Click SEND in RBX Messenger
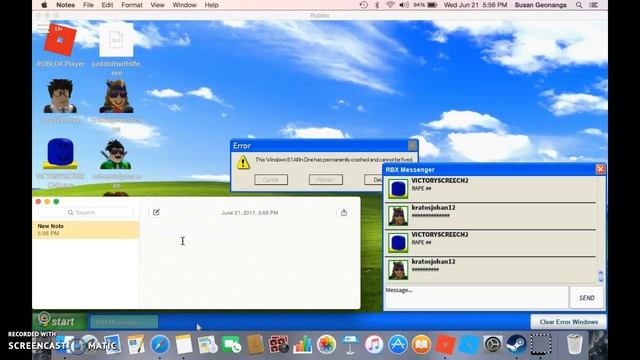Image resolution: width=640 pixels, height=360 pixels. pos(587,298)
